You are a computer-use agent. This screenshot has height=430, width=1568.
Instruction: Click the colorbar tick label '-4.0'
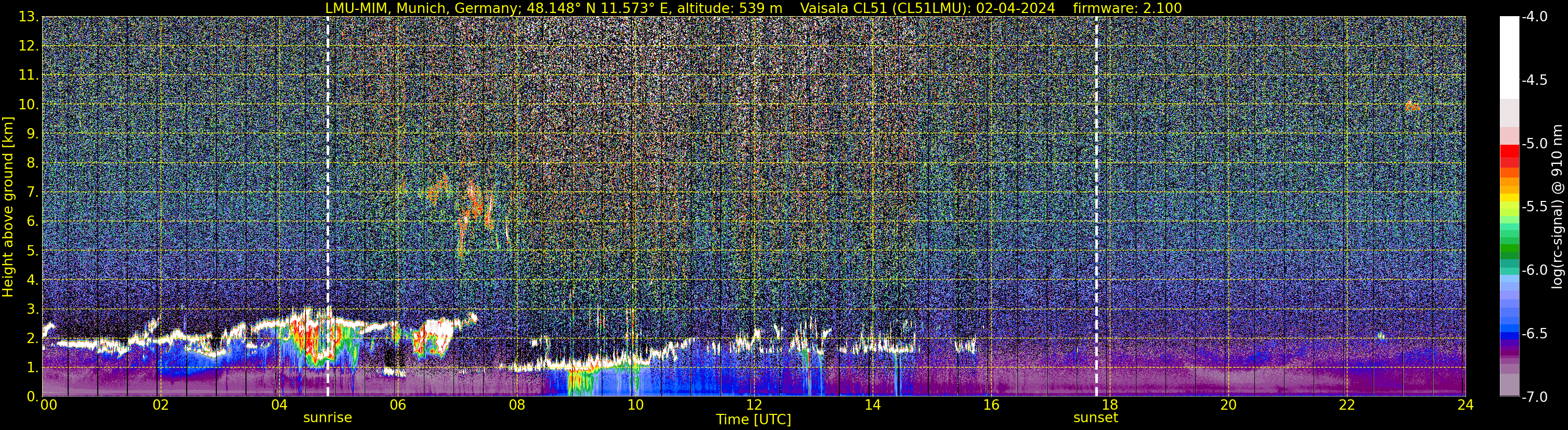(1534, 17)
